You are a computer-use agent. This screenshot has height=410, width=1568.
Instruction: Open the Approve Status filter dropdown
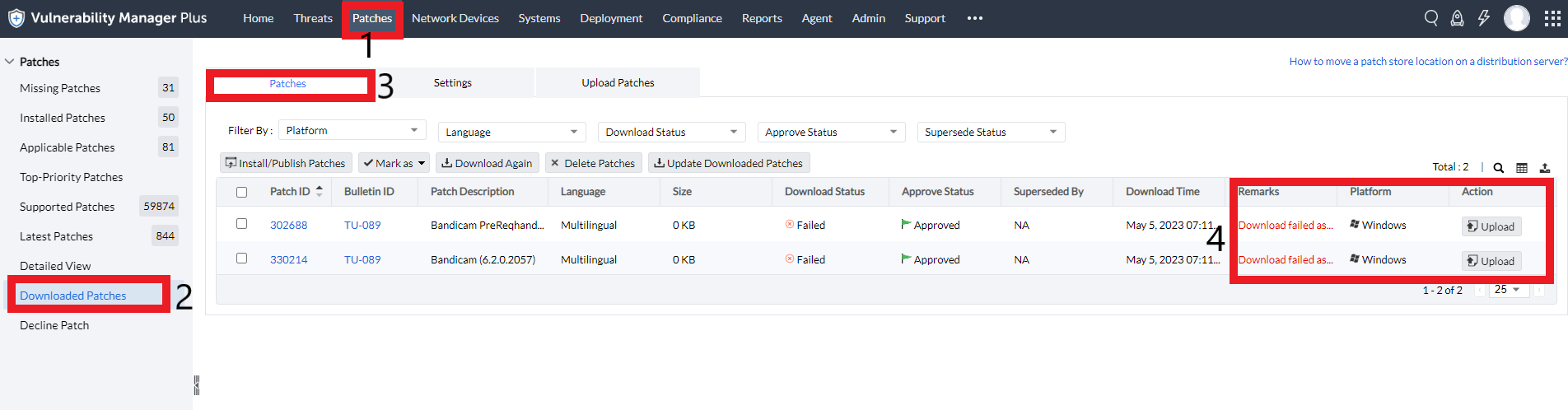[831, 132]
